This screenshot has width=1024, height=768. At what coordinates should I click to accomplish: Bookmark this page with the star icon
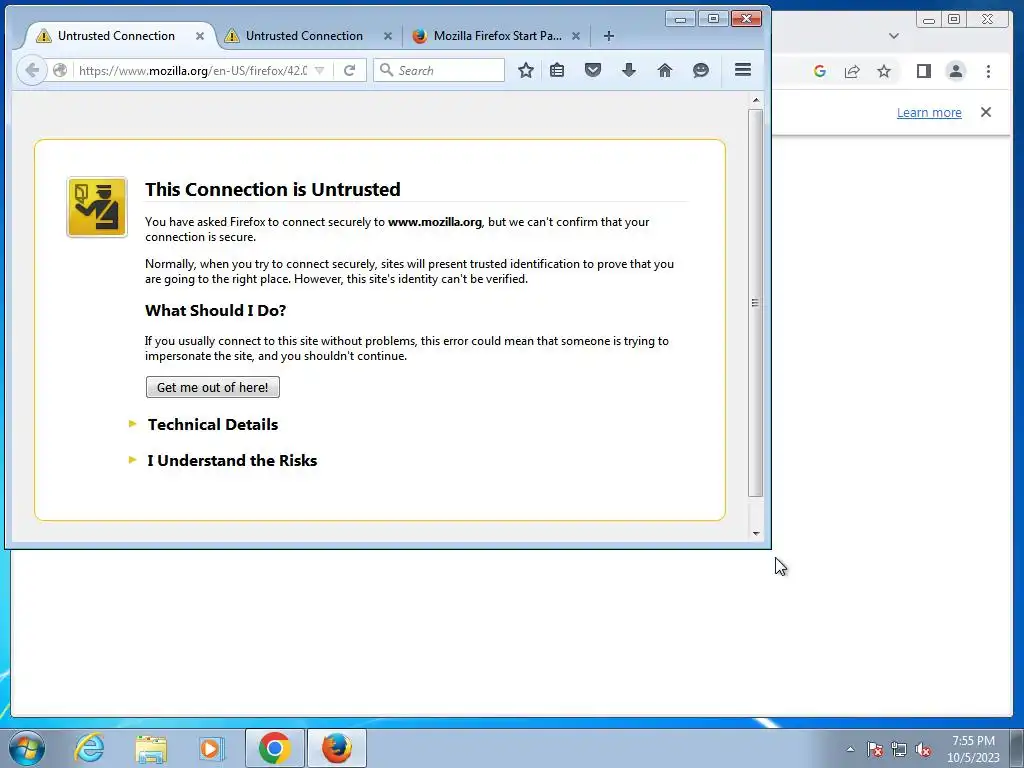pyautogui.click(x=526, y=70)
